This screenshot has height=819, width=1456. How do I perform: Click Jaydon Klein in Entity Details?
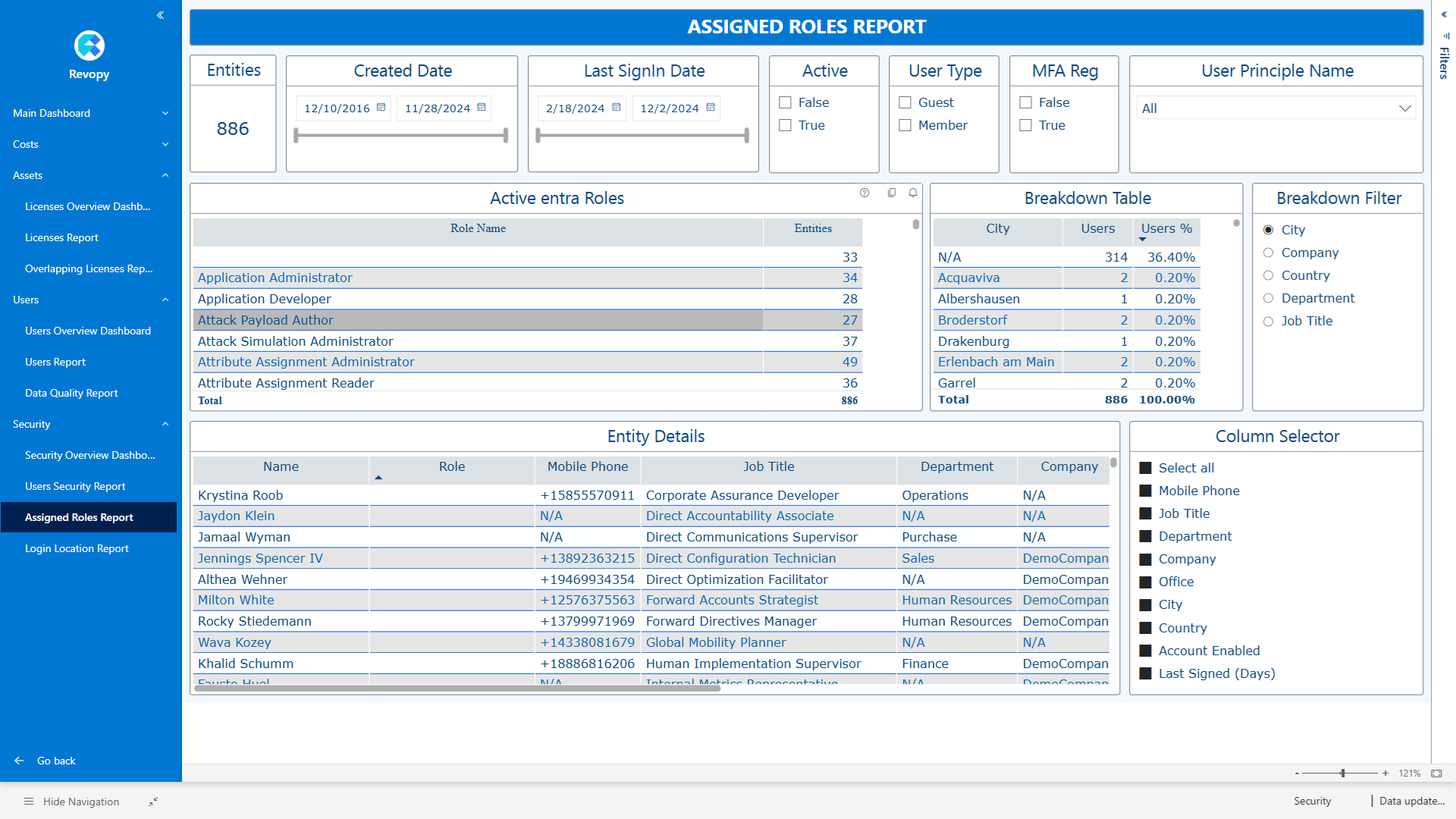click(x=236, y=516)
